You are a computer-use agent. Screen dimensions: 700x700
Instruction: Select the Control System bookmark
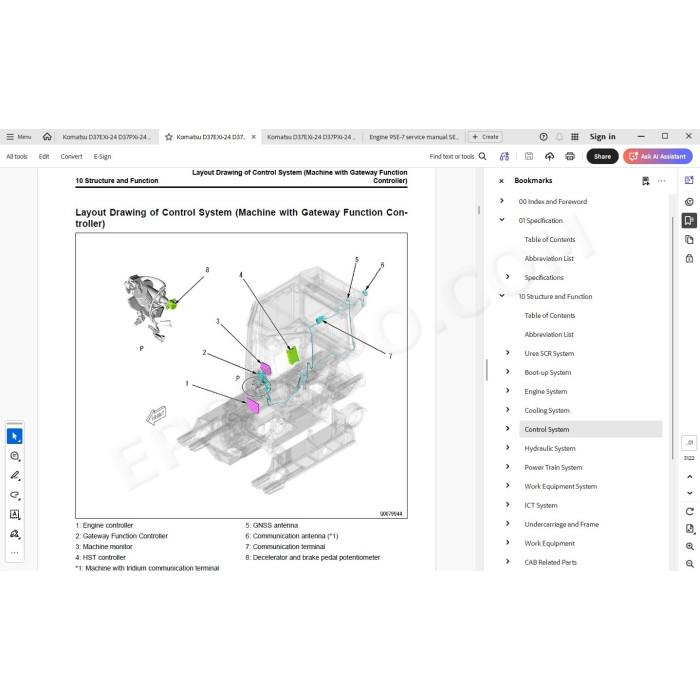[591, 429]
